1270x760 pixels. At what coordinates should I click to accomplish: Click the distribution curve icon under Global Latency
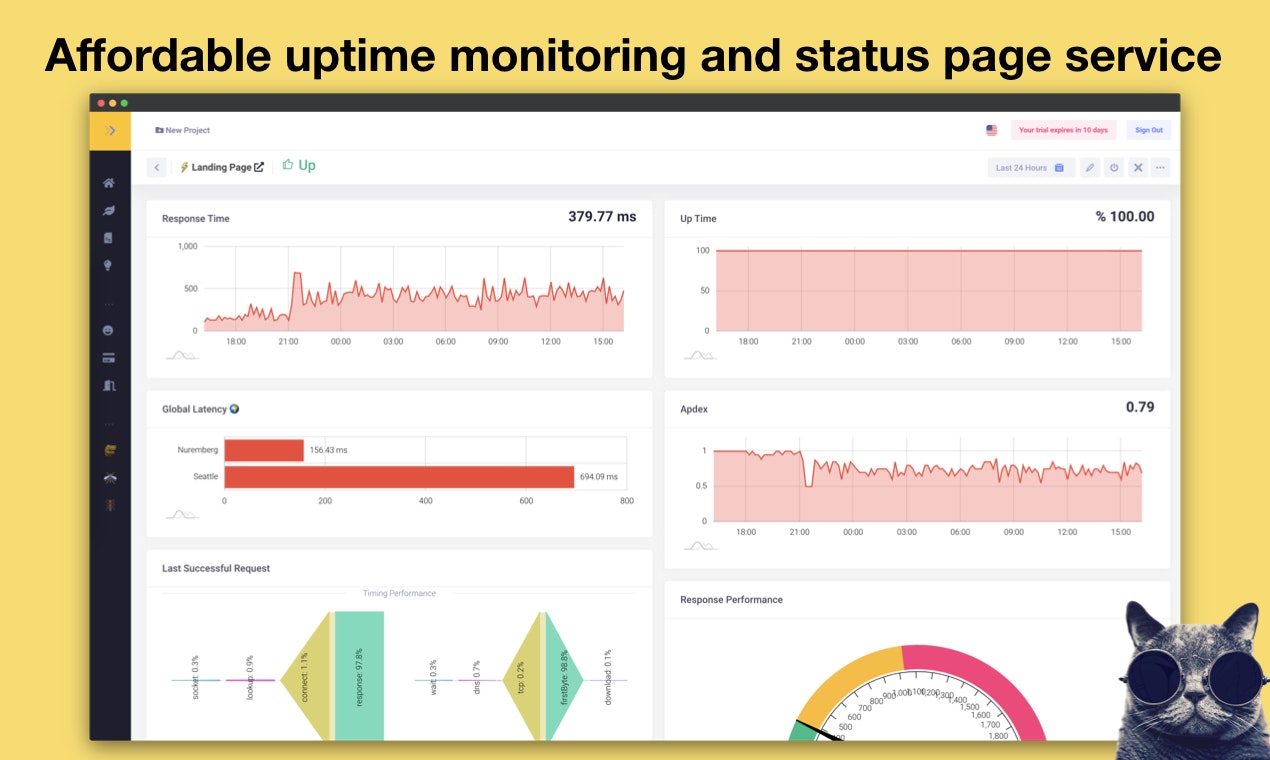(x=181, y=515)
